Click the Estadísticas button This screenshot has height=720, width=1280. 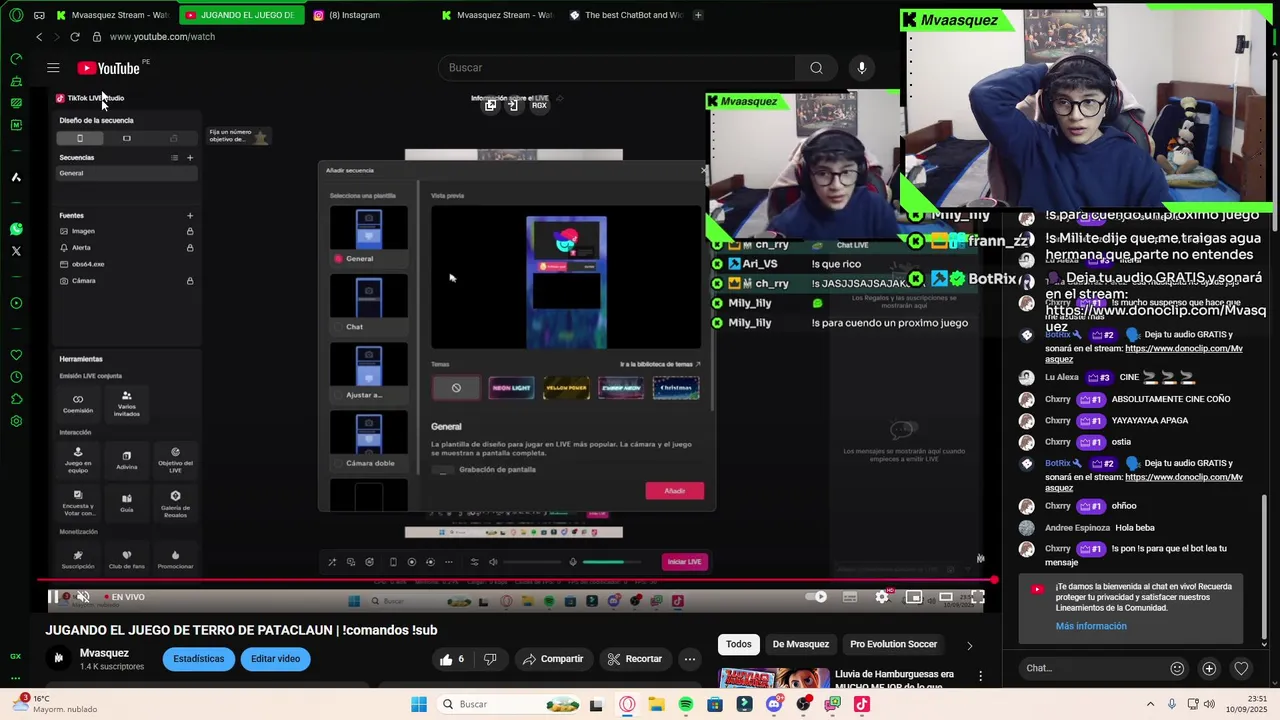(x=199, y=659)
